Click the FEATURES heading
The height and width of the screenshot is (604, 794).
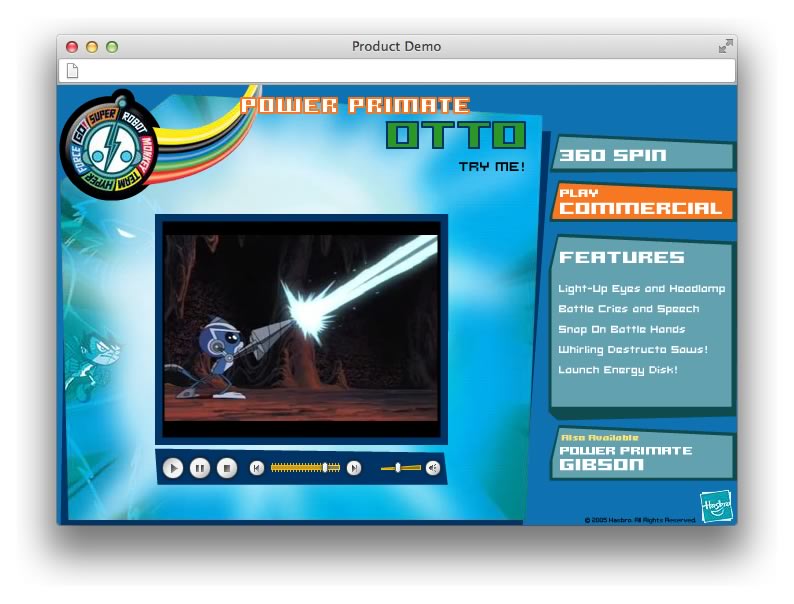point(621,257)
